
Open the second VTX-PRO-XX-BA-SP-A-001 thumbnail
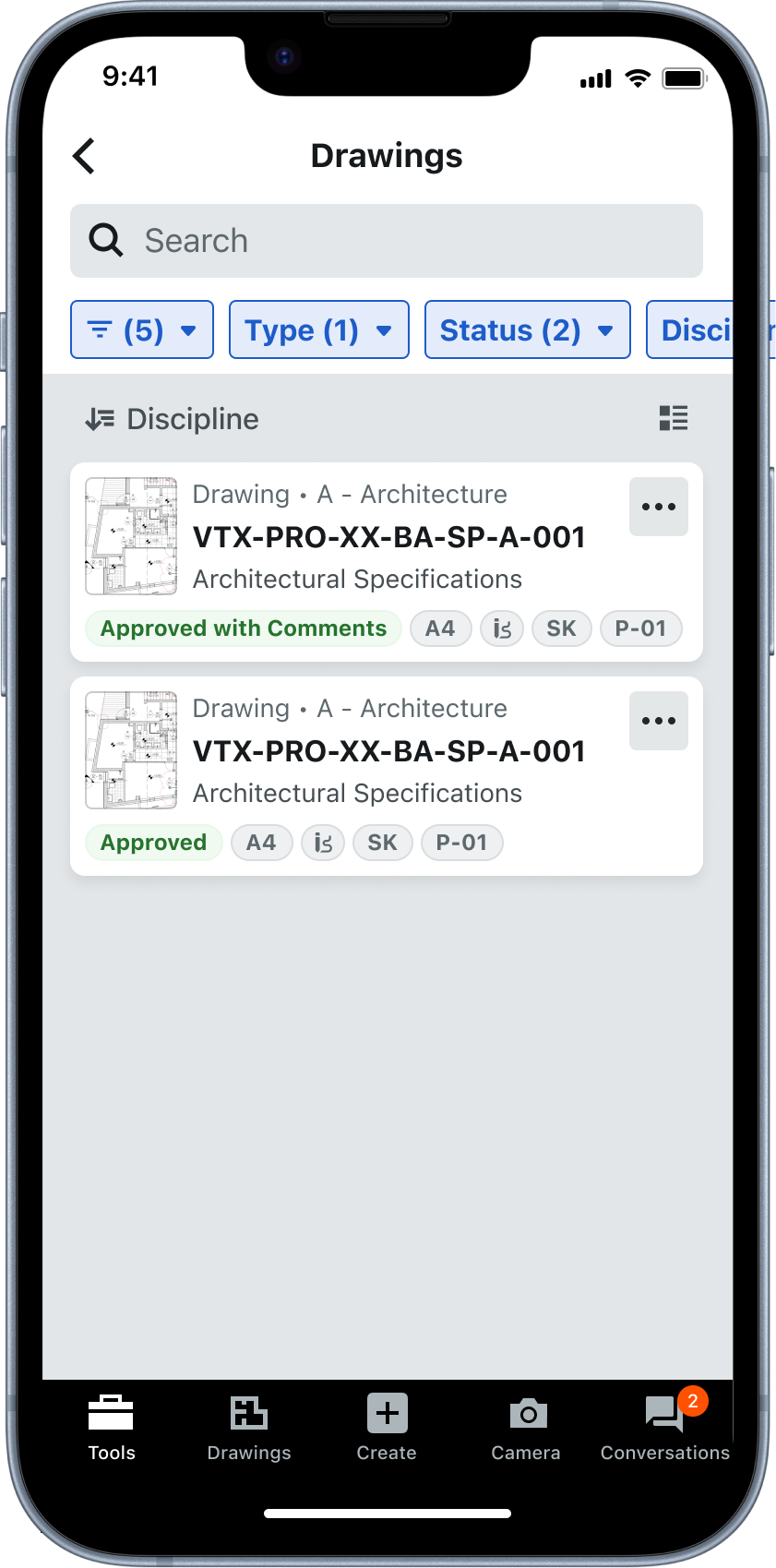pos(131,750)
